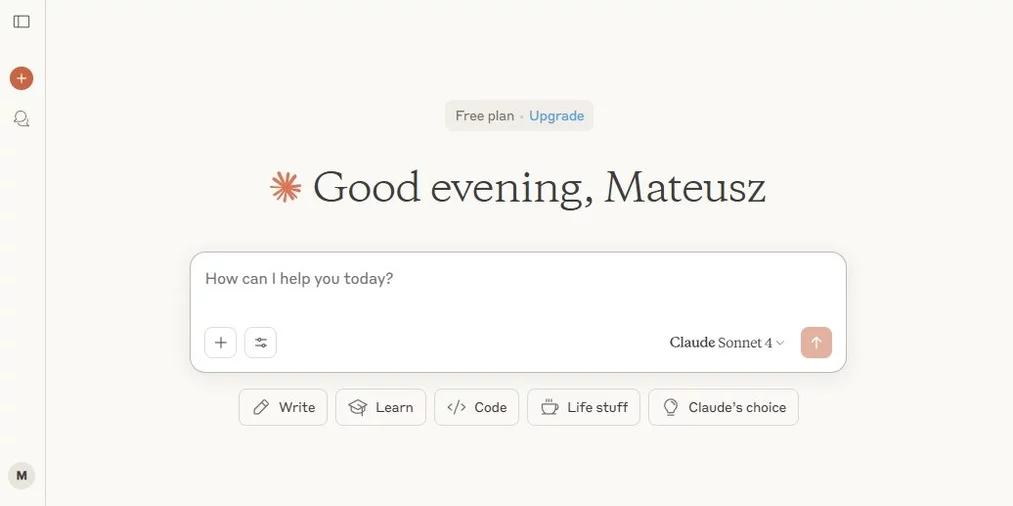Open the M user profile avatar
1013x506 pixels.
click(21, 476)
